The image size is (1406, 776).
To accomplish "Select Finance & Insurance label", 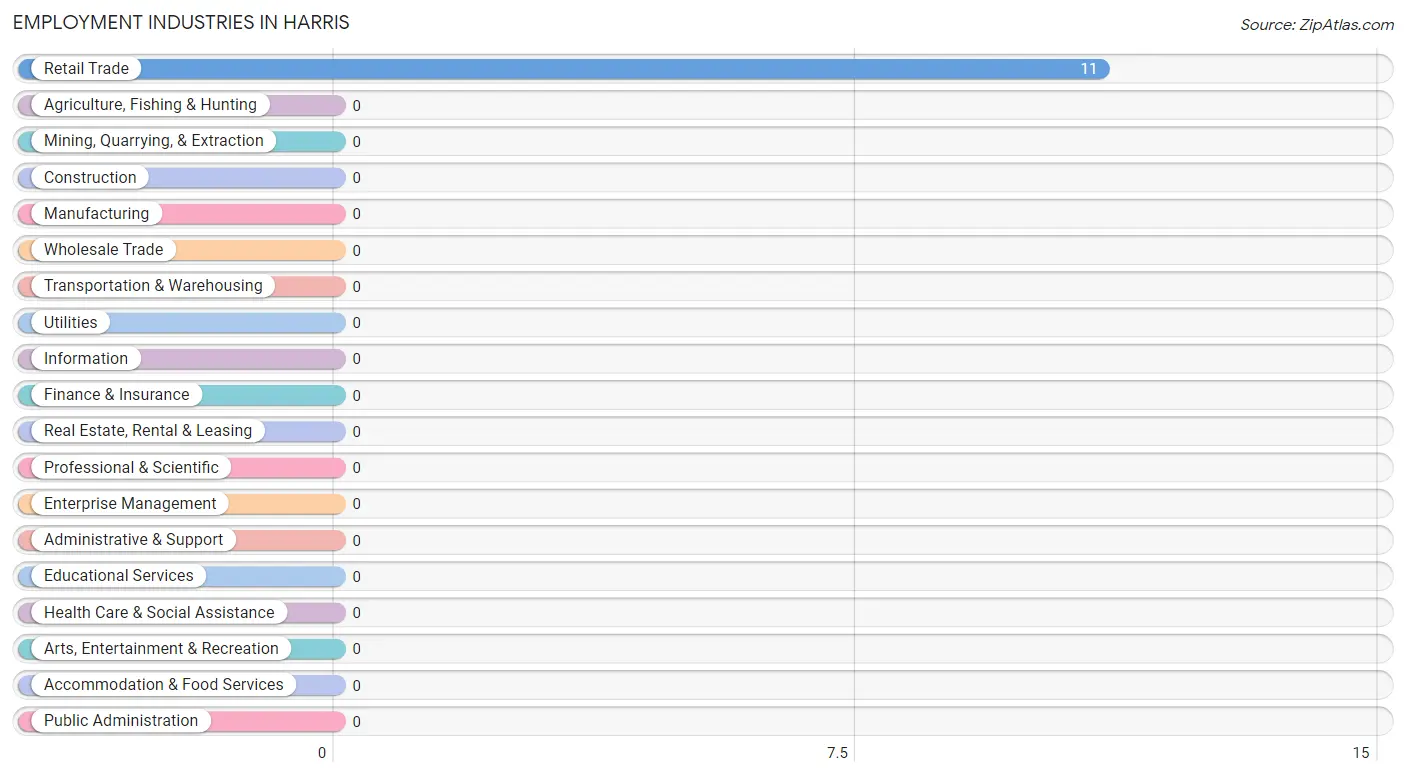I will (116, 395).
